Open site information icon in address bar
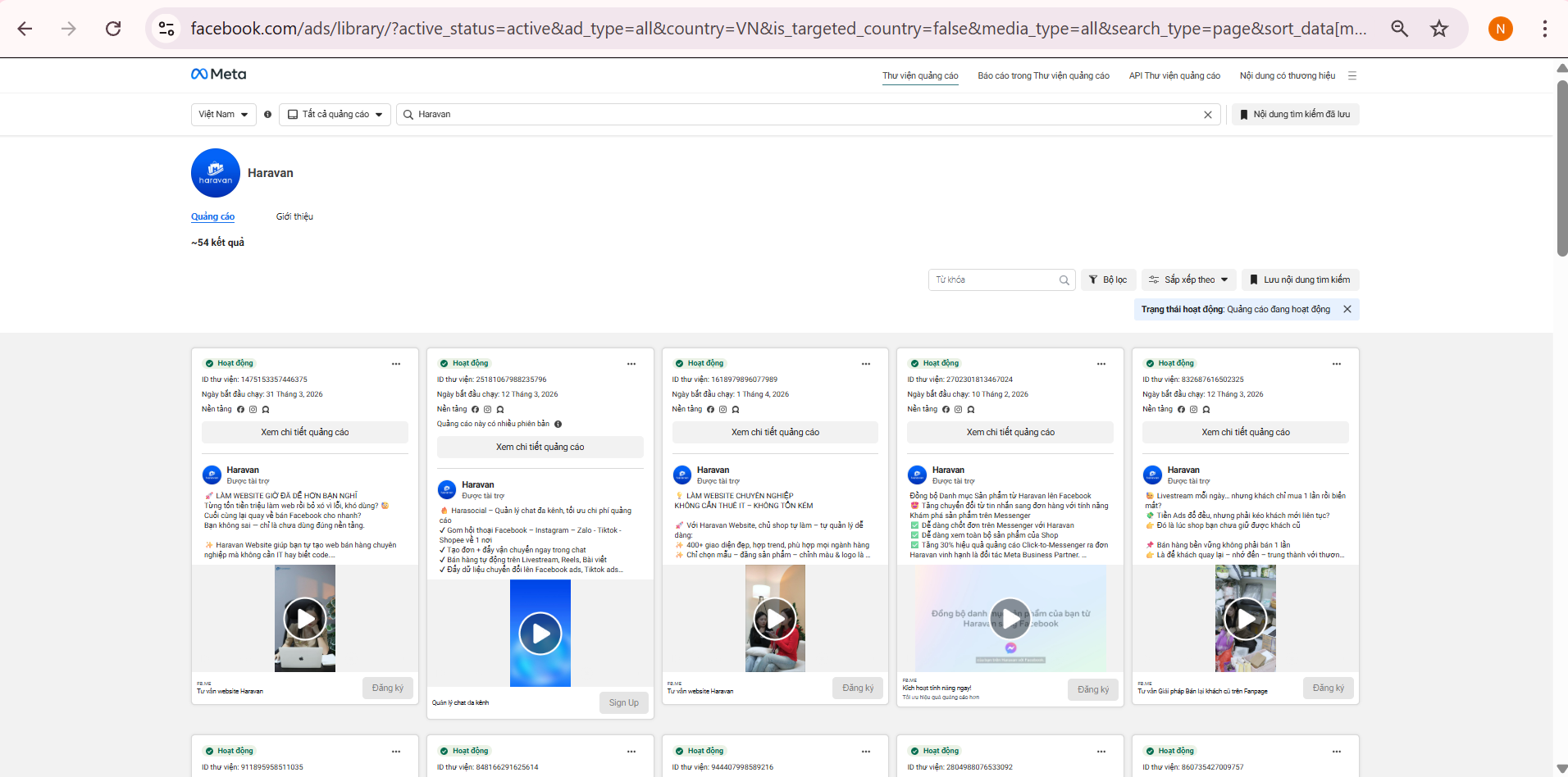 pyautogui.click(x=166, y=29)
